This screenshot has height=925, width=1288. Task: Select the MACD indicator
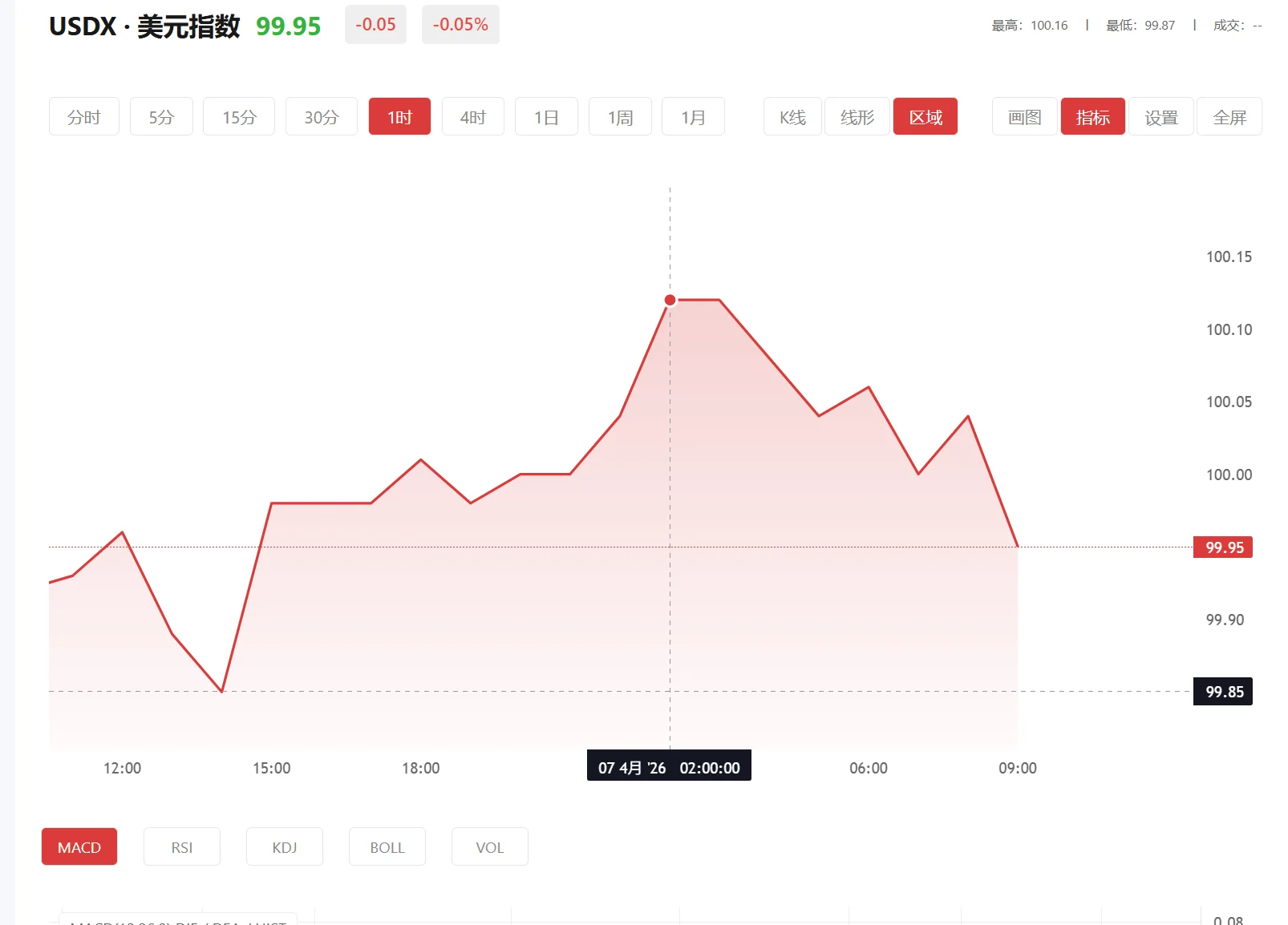[79, 847]
